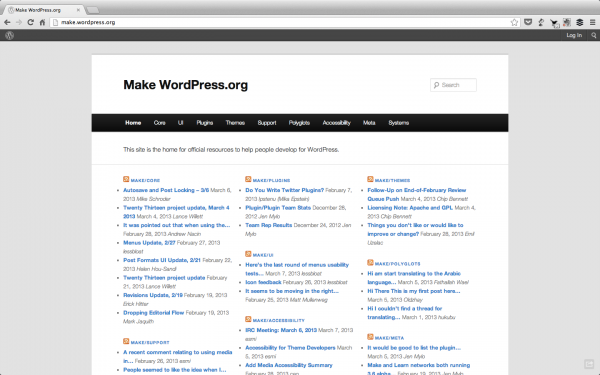Screen dimensions: 600x375
Task: Save page with the Pocket extension icon
Action: point(528,23)
